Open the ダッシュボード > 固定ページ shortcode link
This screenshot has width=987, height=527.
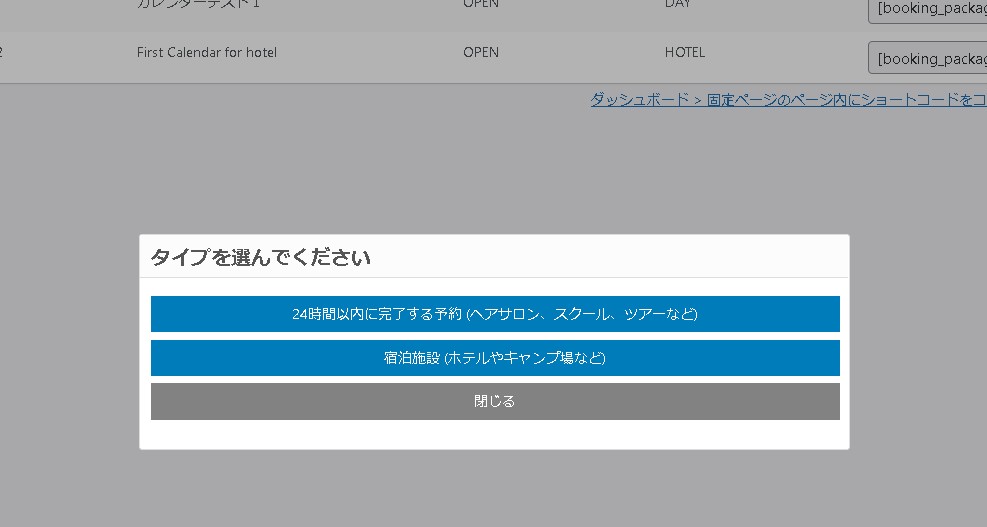(788, 100)
